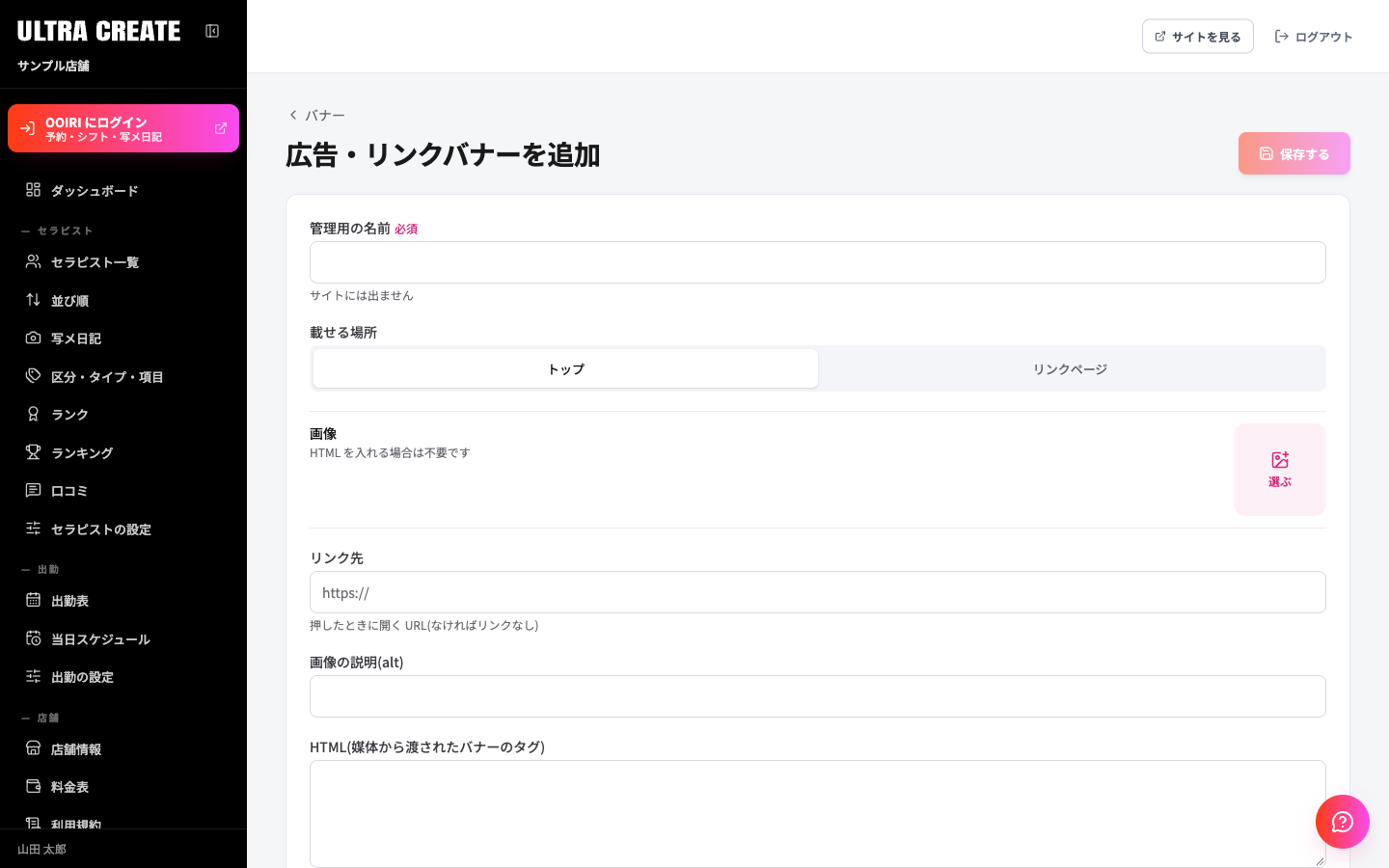Viewport: 1389px width, 868px height.
Task: Click the セラピストの設定 sliders icon
Action: coord(33,529)
